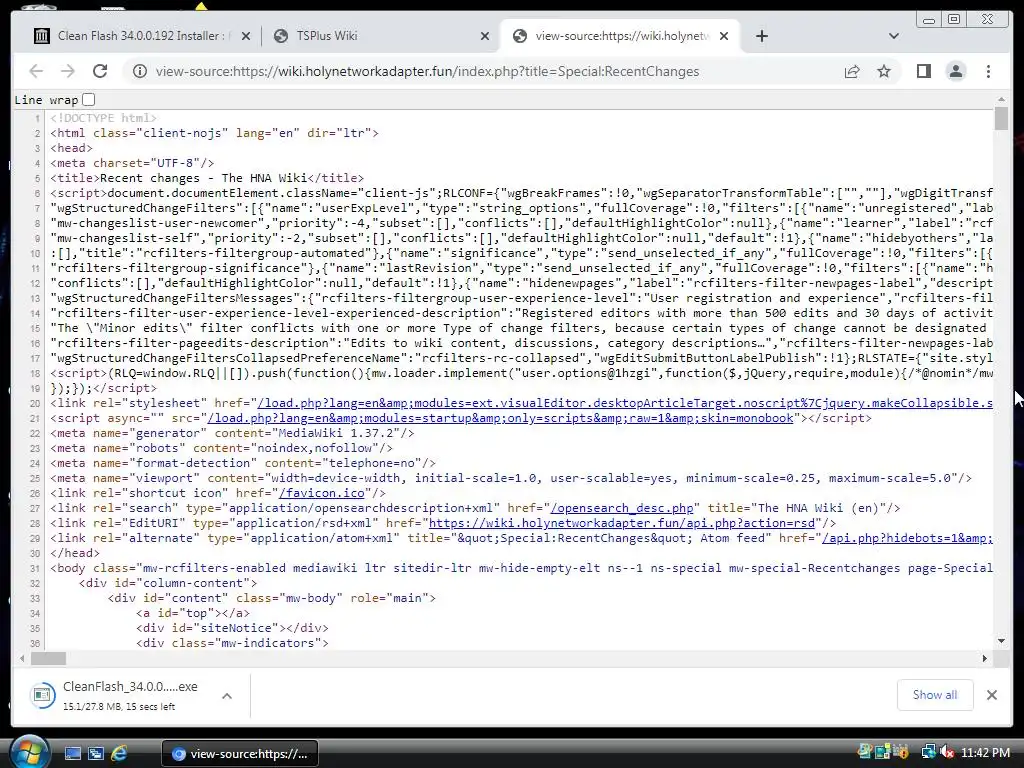Image resolution: width=1024 pixels, height=768 pixels.
Task: Switch to the TSPlus Wiki tab
Action: pyautogui.click(x=381, y=36)
